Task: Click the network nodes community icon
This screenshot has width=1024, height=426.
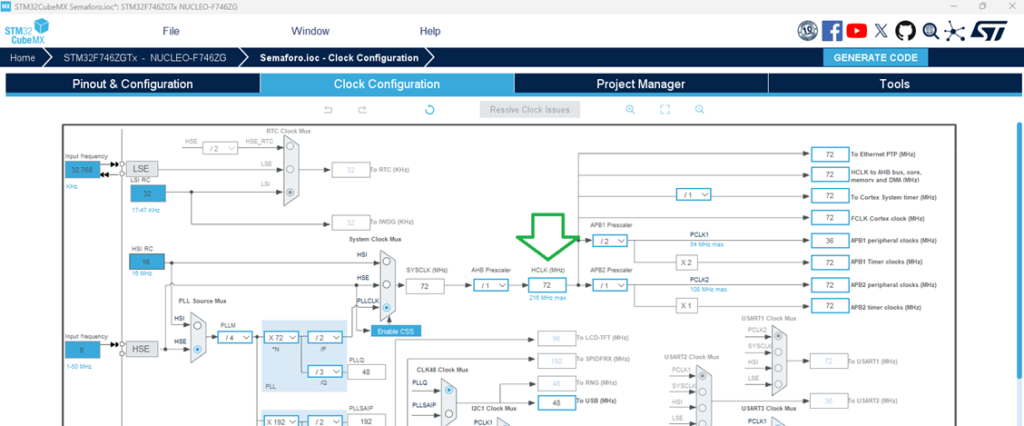Action: pyautogui.click(x=955, y=31)
